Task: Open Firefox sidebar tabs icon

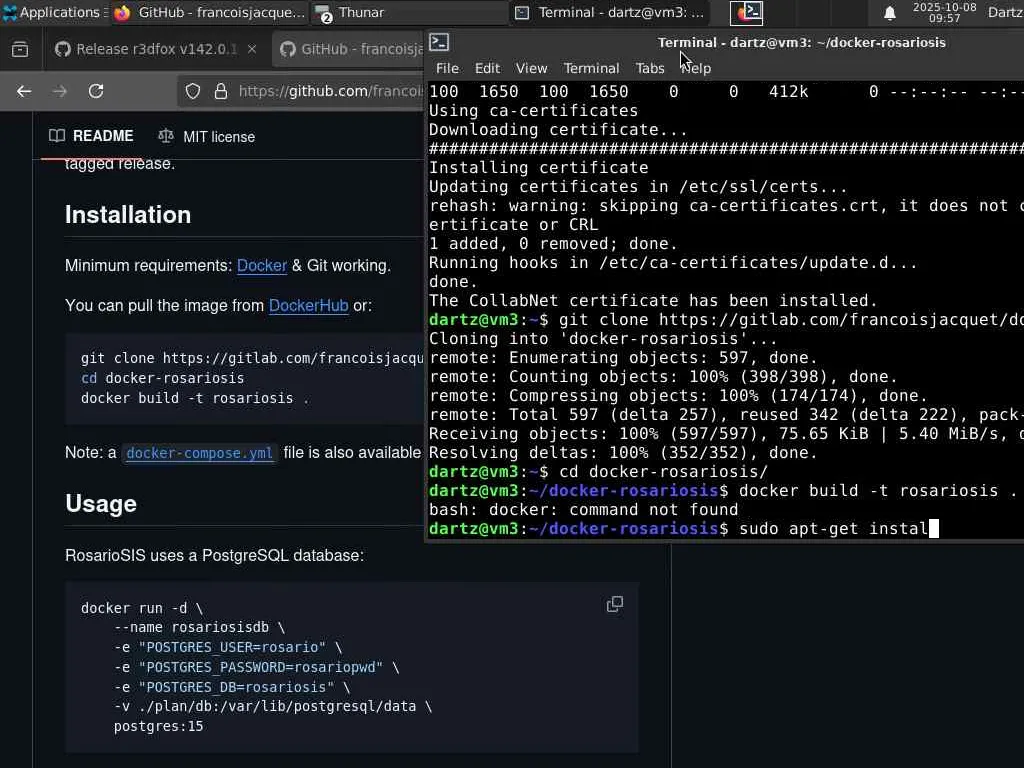Action: [x=20, y=49]
